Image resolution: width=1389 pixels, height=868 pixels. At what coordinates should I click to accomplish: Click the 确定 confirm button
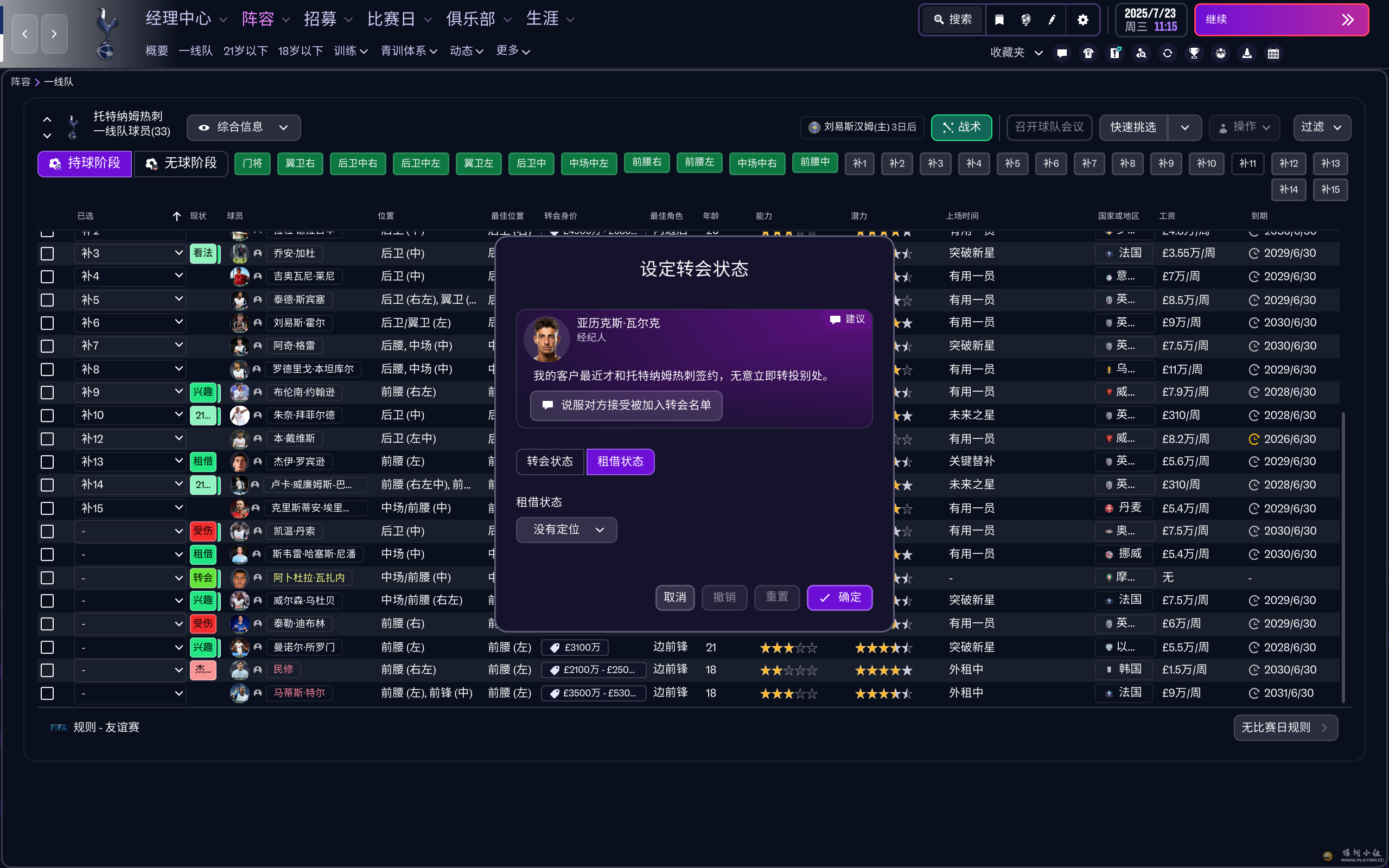coord(839,597)
